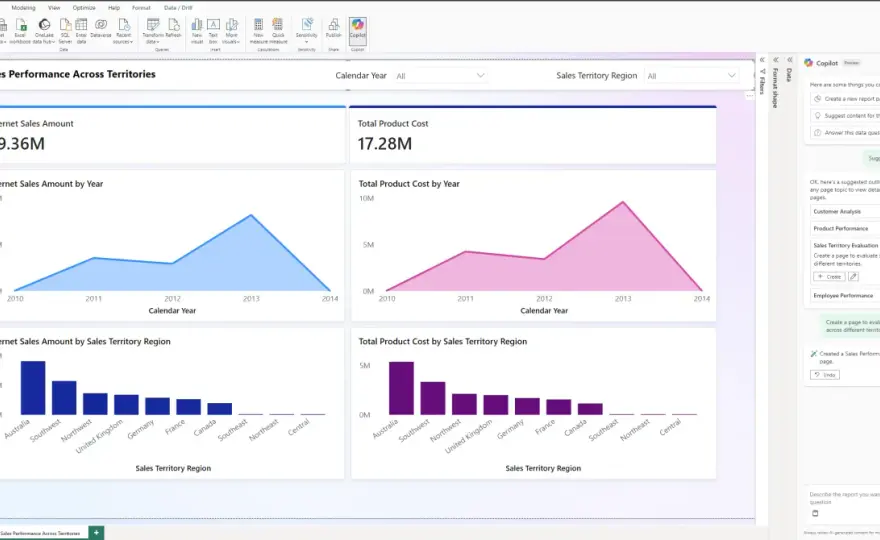This screenshot has height=540, width=880.
Task: Open more options ellipsis at report canvas corner
Action: [x=749, y=96]
